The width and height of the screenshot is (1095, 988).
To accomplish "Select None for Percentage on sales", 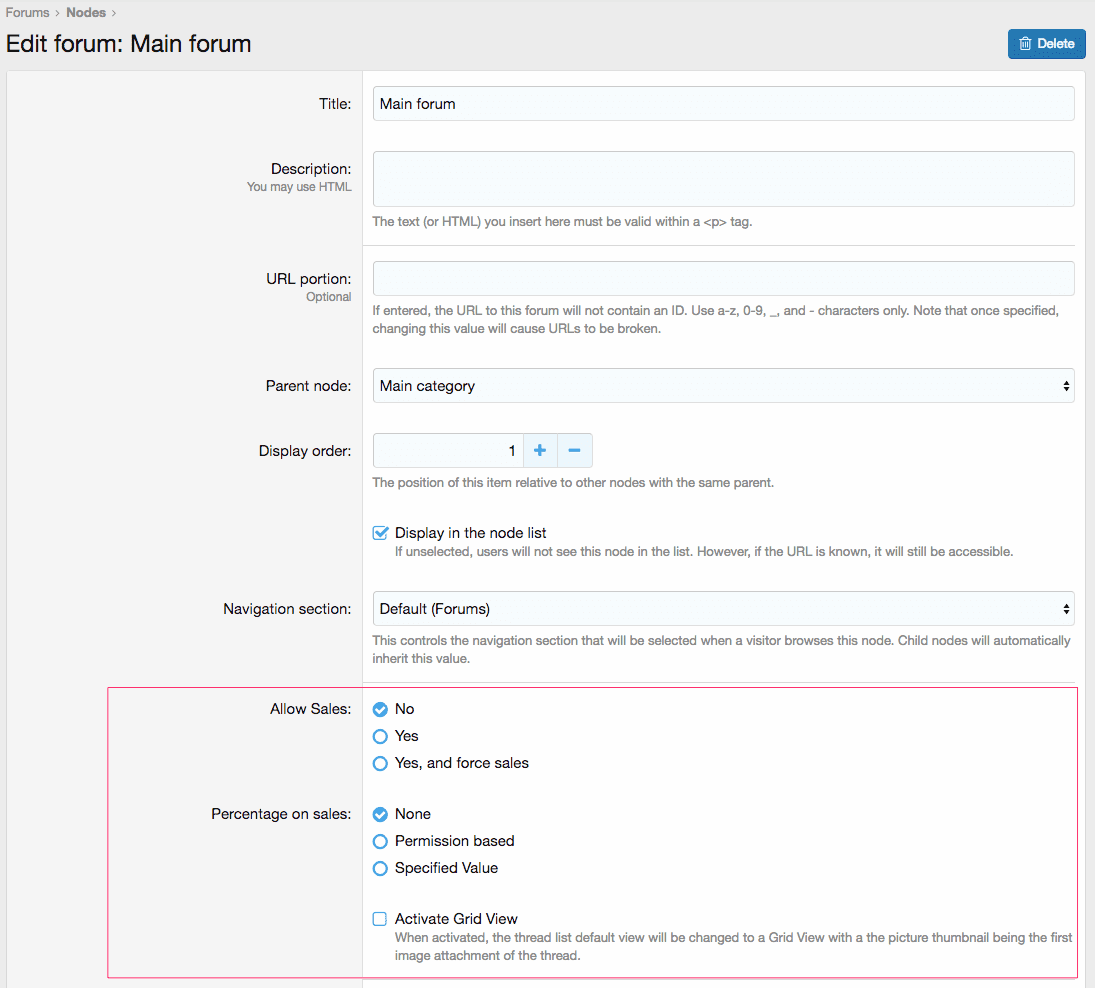I will click(x=380, y=814).
